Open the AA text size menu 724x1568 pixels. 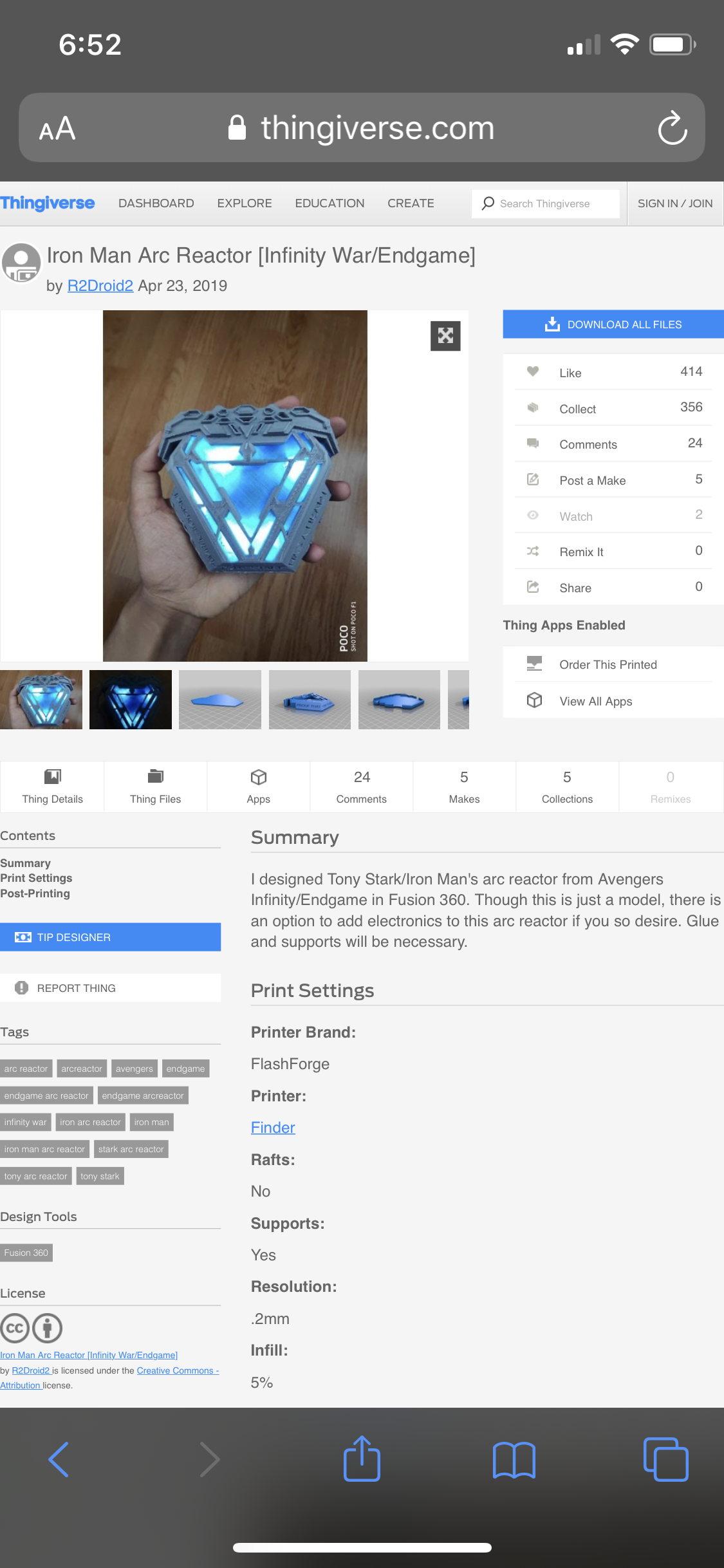[57, 128]
